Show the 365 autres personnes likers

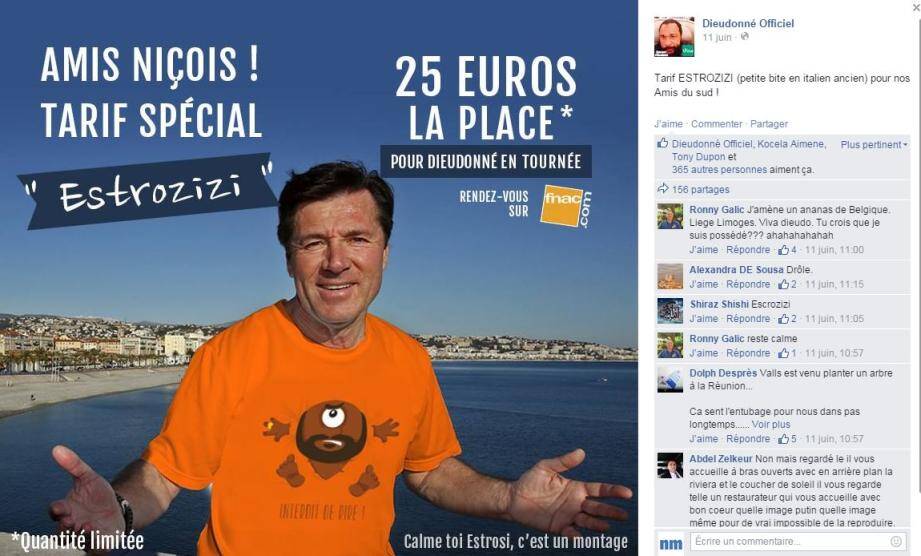coord(719,170)
